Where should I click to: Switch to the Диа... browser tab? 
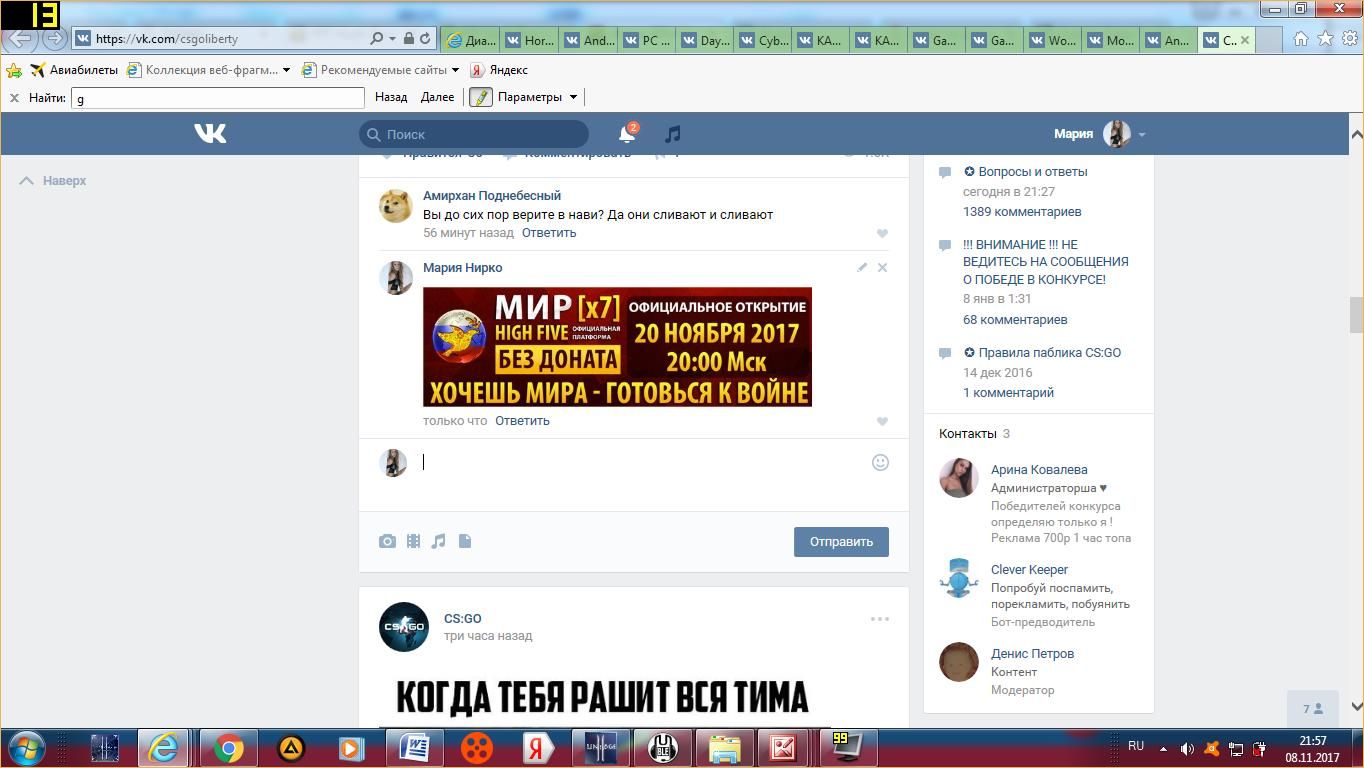click(471, 40)
